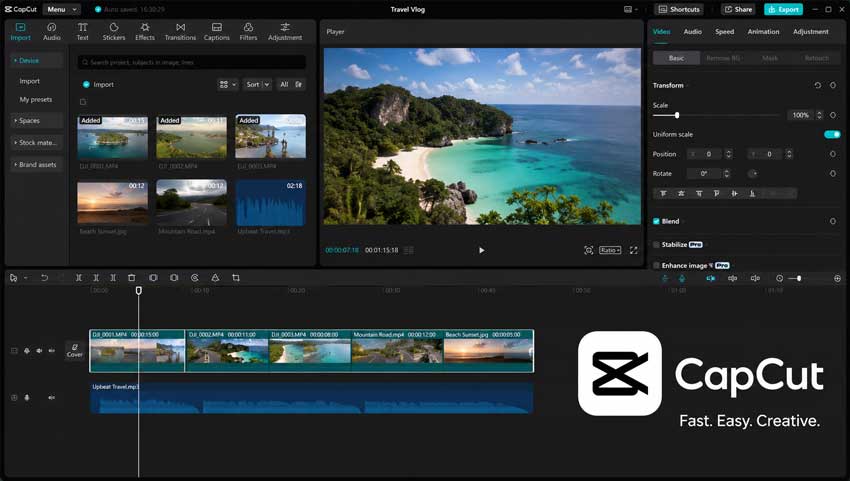Viewport: 850px width, 481px height.
Task: Enter fullscreen player view
Action: (x=633, y=250)
